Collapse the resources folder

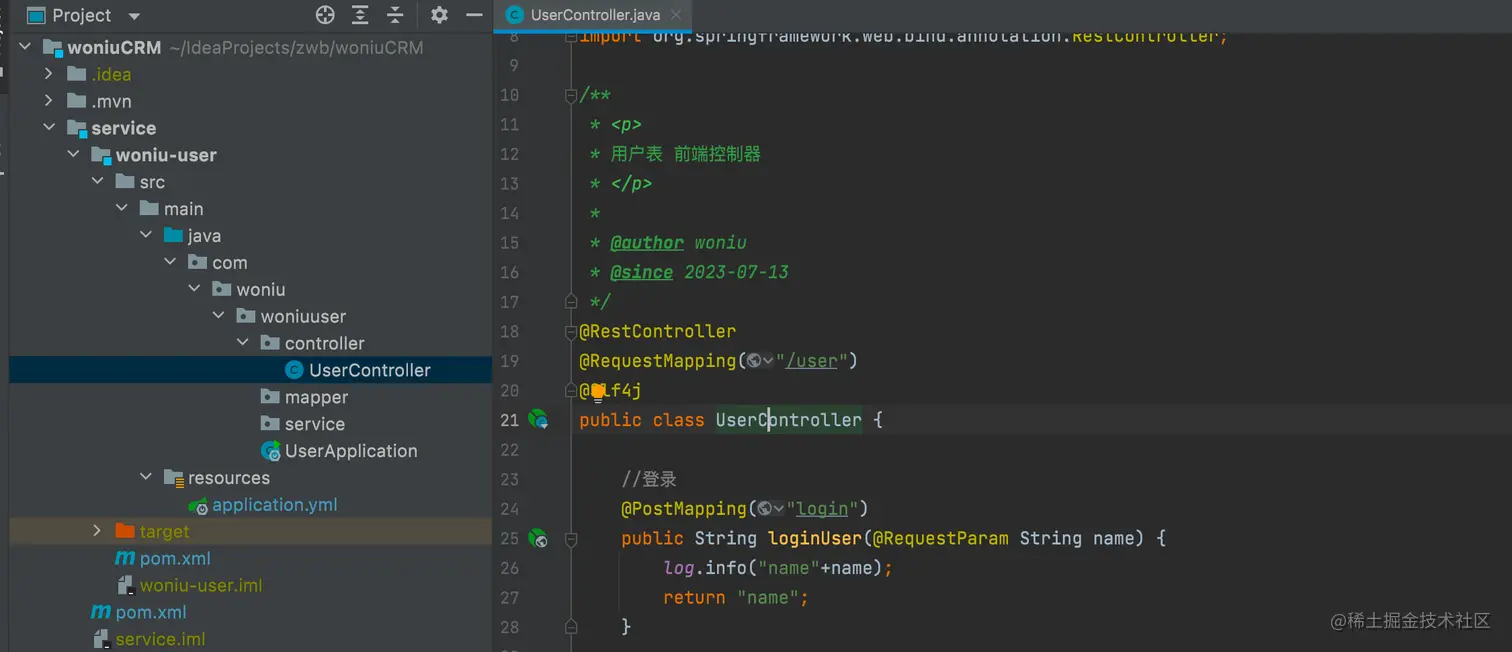coord(146,477)
